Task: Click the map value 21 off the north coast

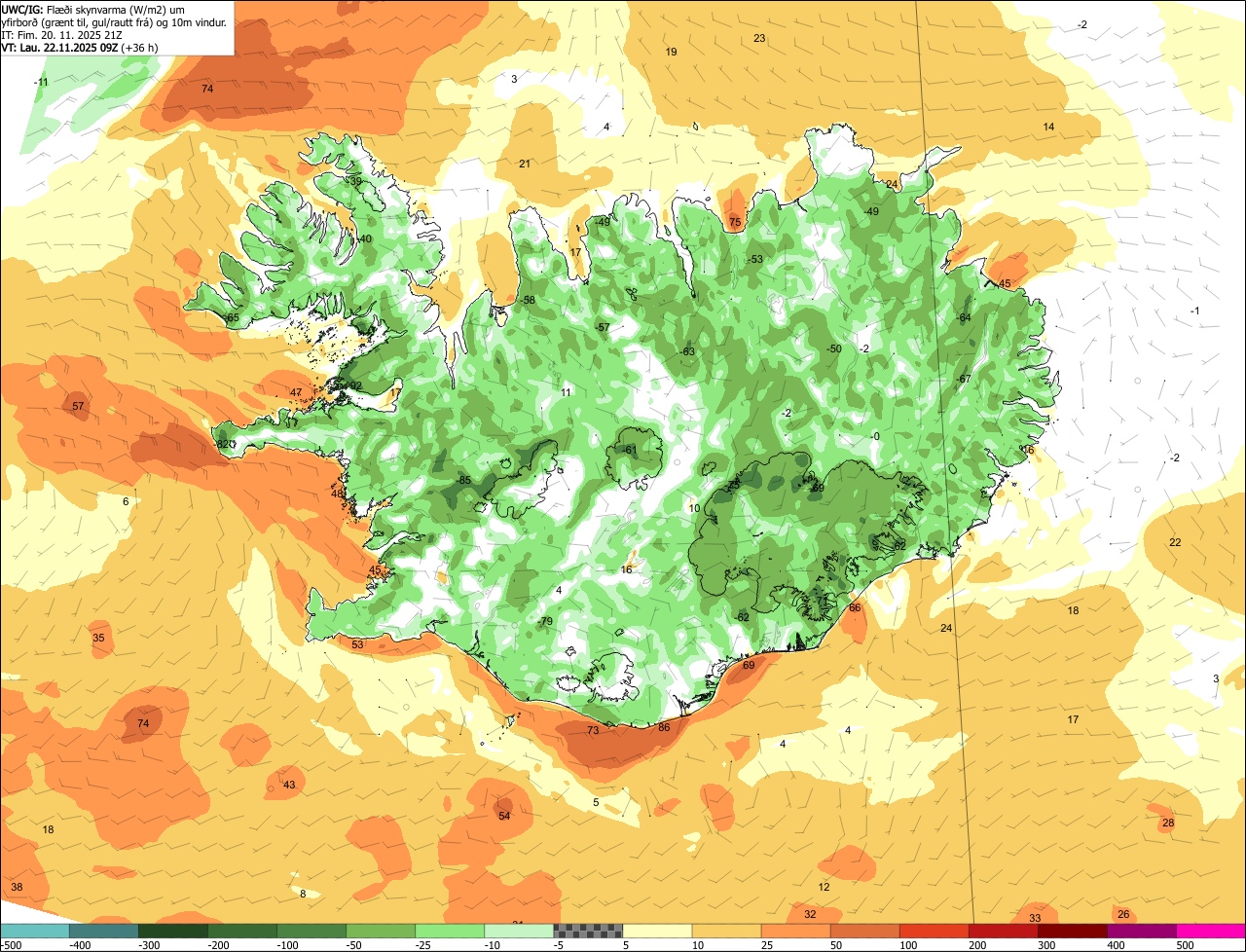Action: [x=525, y=164]
